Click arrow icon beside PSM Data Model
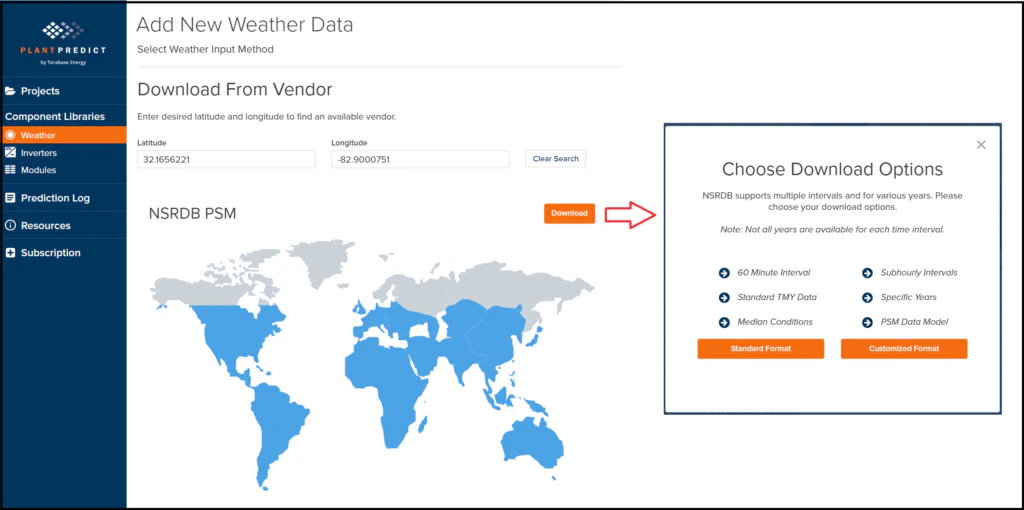 867,323
